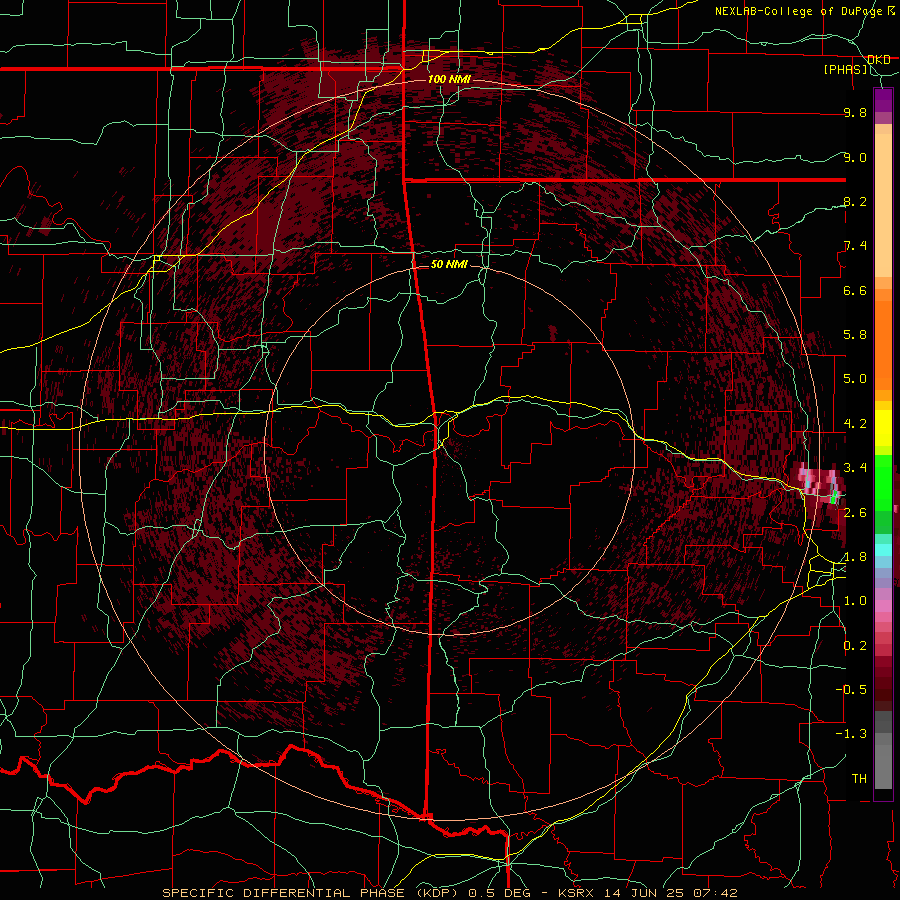Click the 5.8 legend value
The image size is (900, 900).
click(x=855, y=335)
